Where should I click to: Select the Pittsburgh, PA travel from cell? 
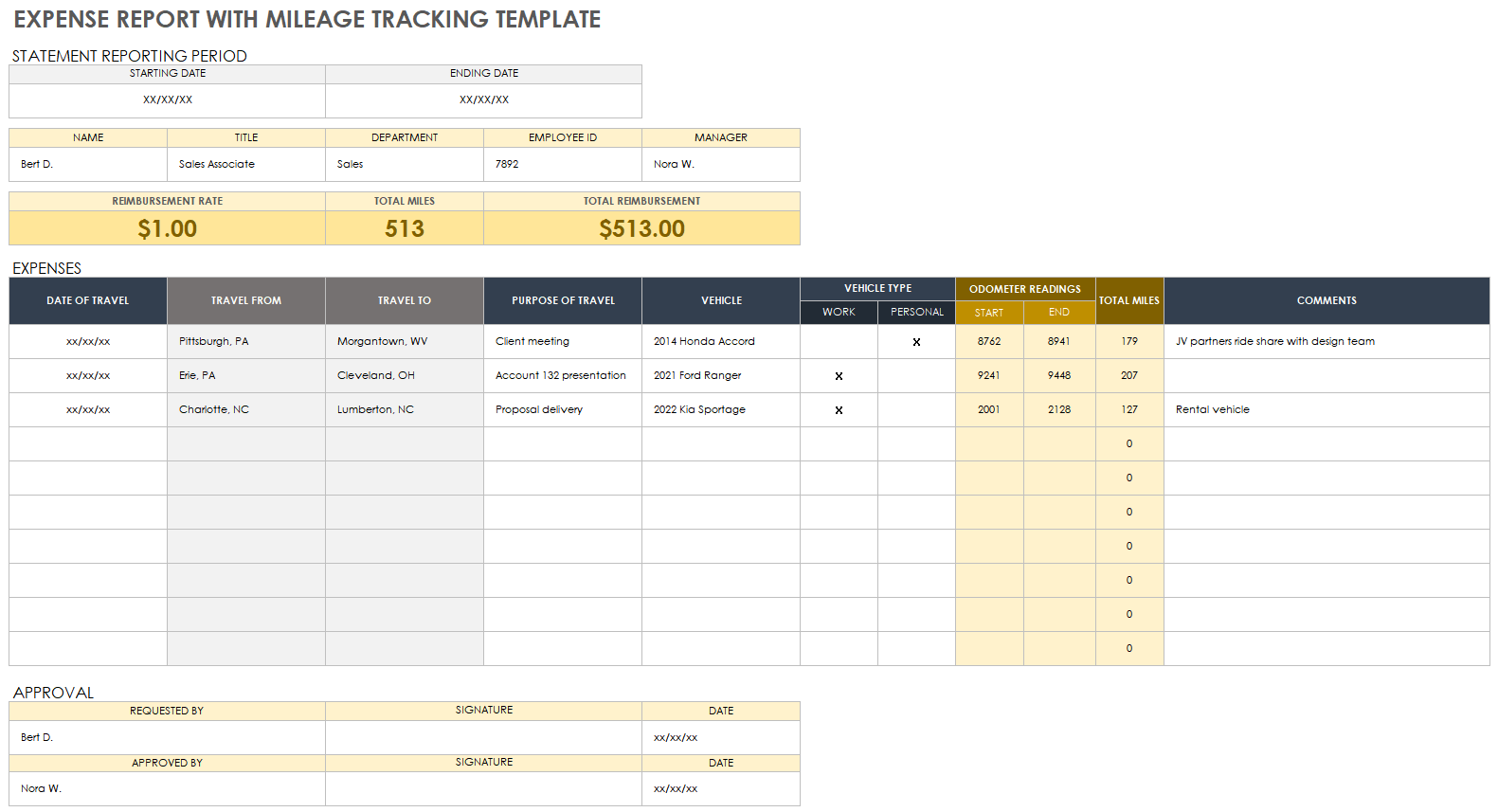click(246, 341)
